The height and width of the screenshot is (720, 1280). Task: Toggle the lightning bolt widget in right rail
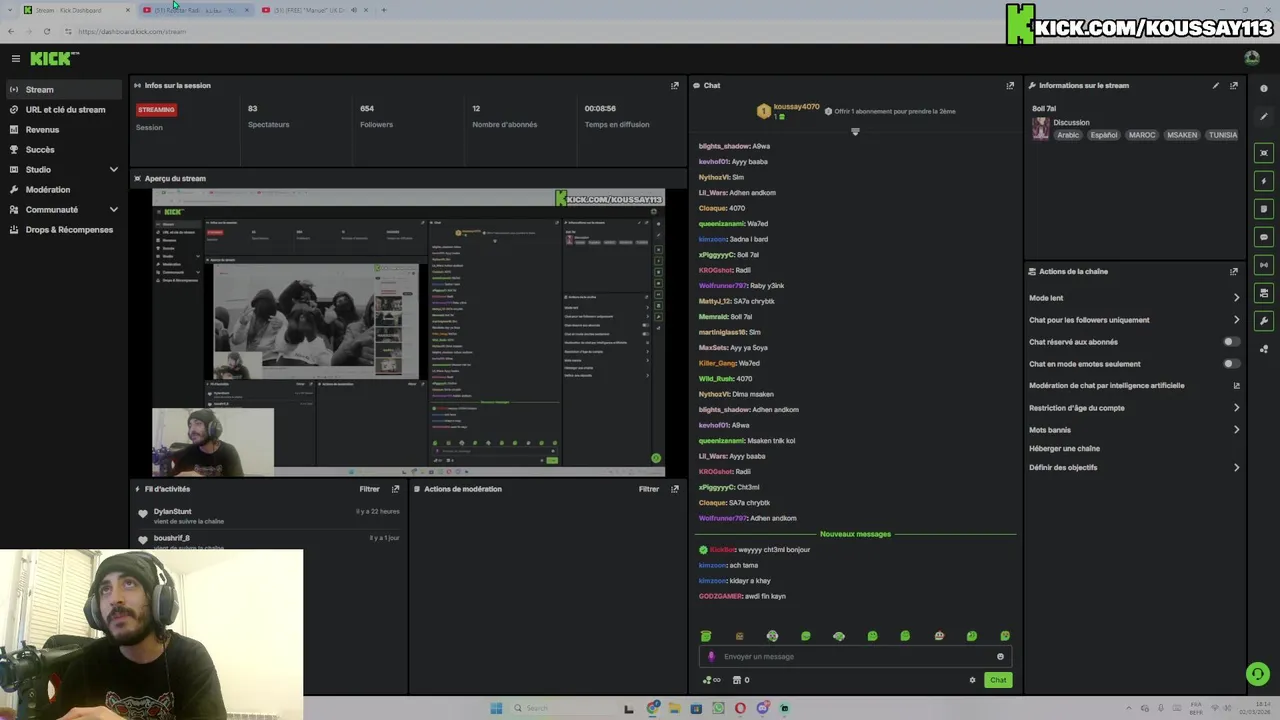coord(1264,181)
